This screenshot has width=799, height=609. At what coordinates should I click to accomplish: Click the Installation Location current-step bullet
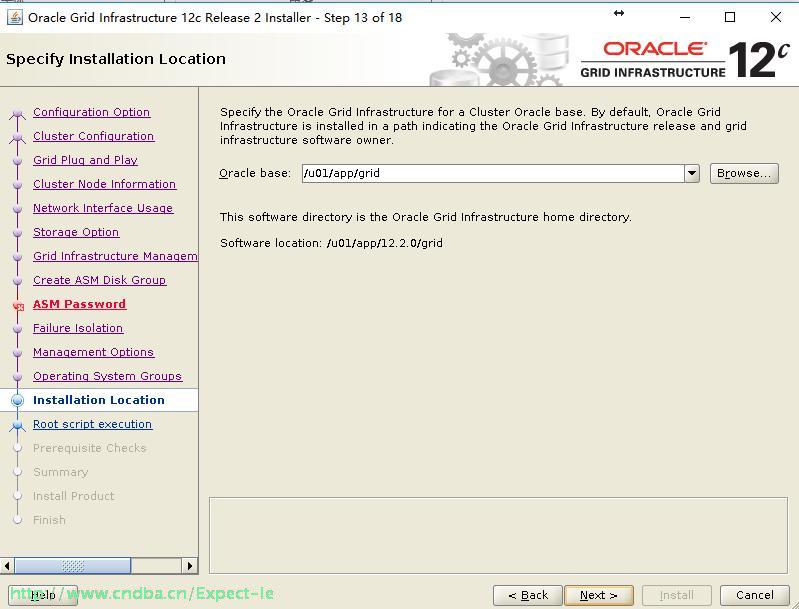point(17,401)
